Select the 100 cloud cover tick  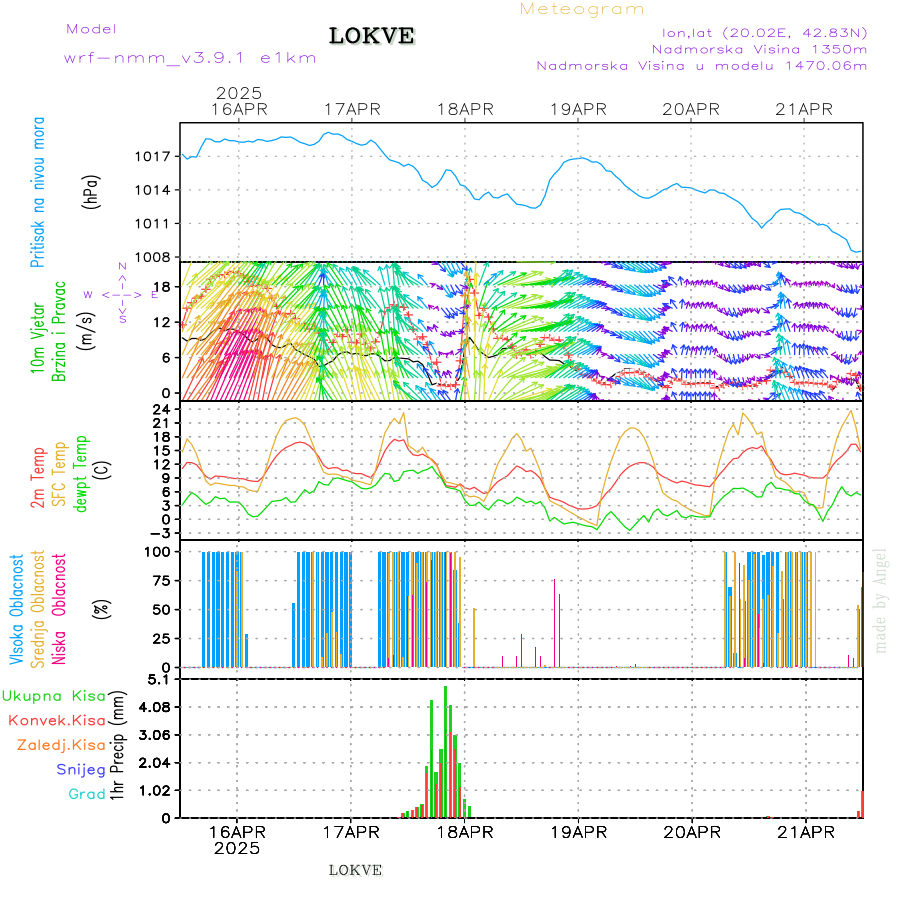(x=157, y=552)
